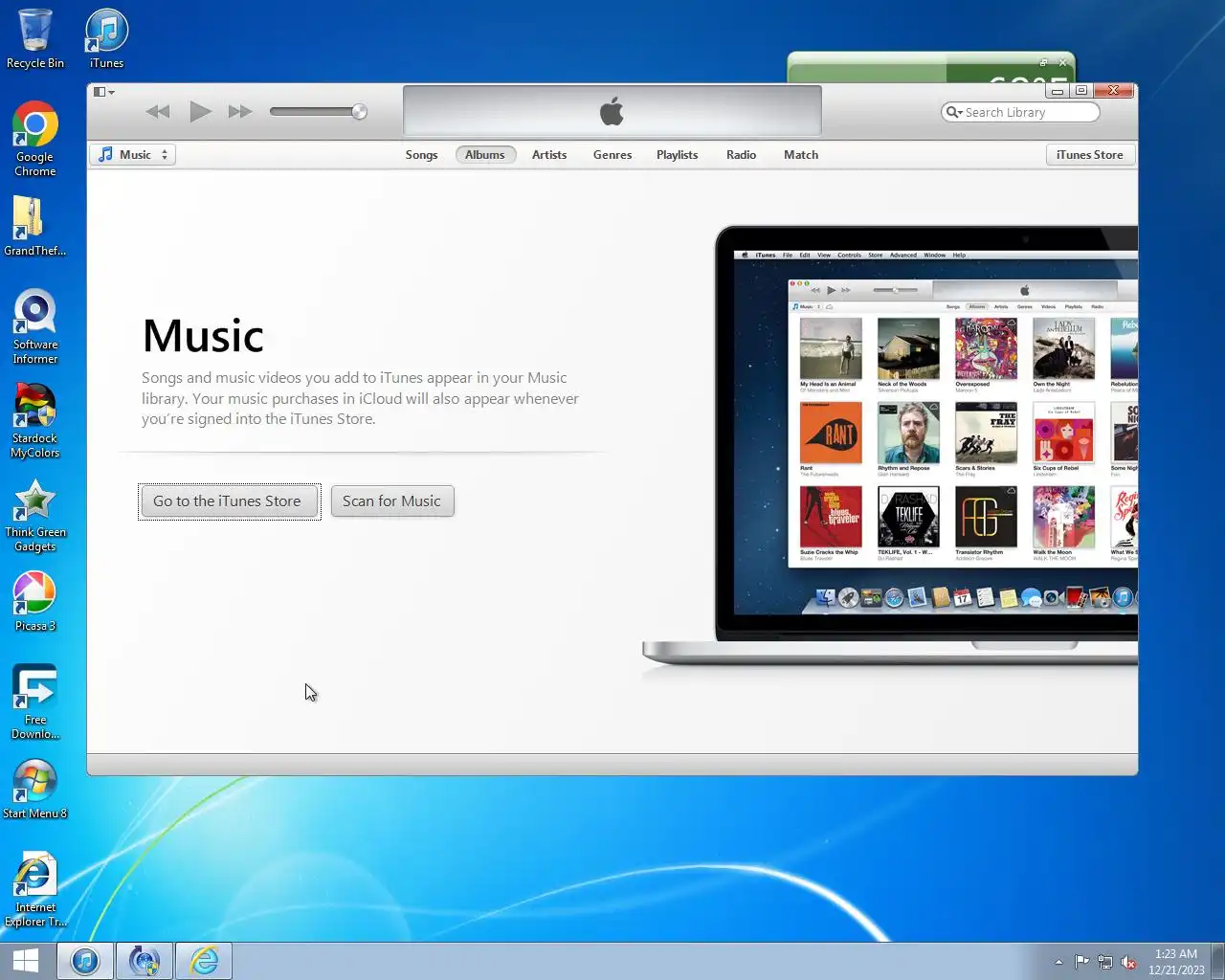Click the fast-forward next track button

[x=240, y=112]
